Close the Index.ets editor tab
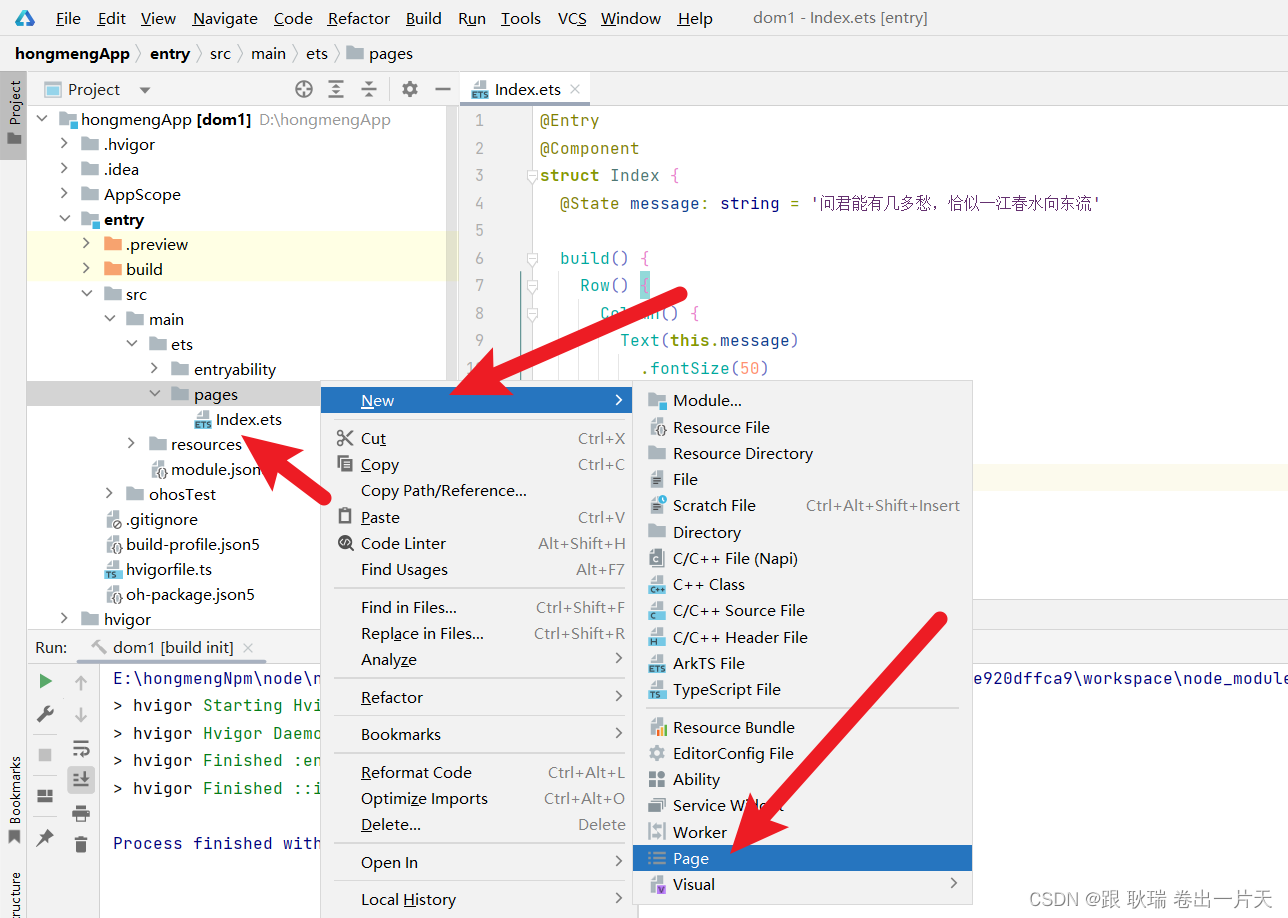1288x918 pixels. click(575, 89)
